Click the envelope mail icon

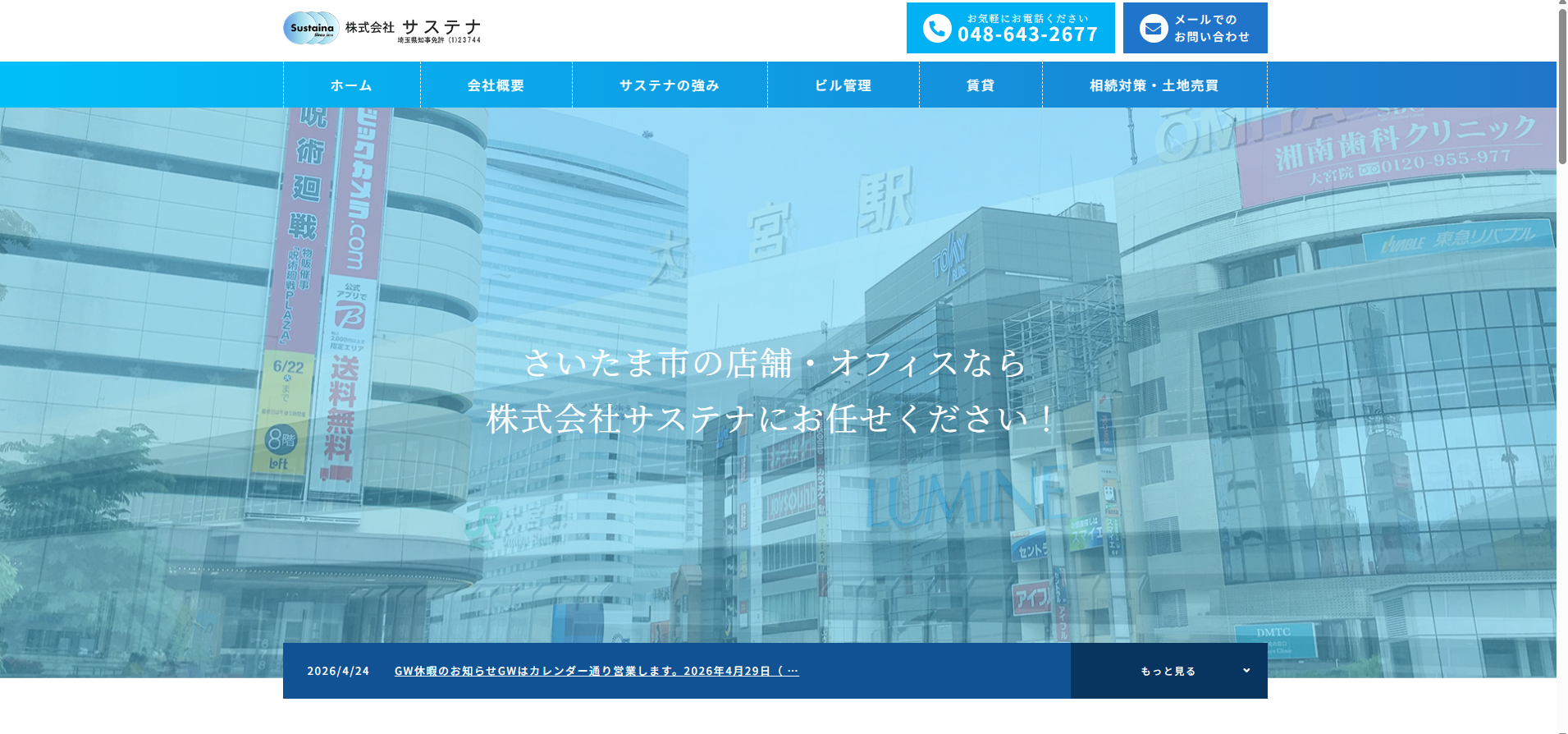[x=1154, y=28]
